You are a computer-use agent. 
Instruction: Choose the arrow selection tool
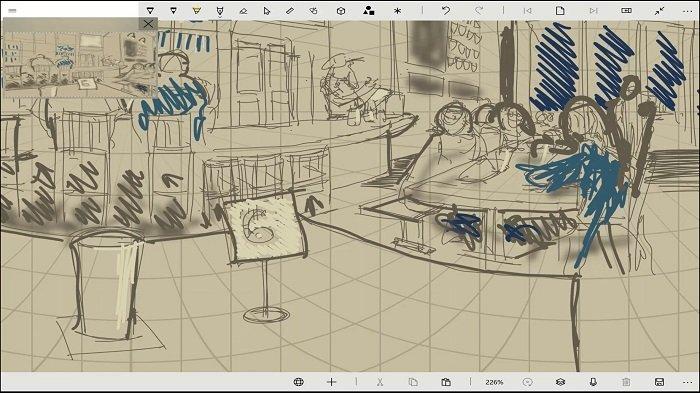coord(267,10)
